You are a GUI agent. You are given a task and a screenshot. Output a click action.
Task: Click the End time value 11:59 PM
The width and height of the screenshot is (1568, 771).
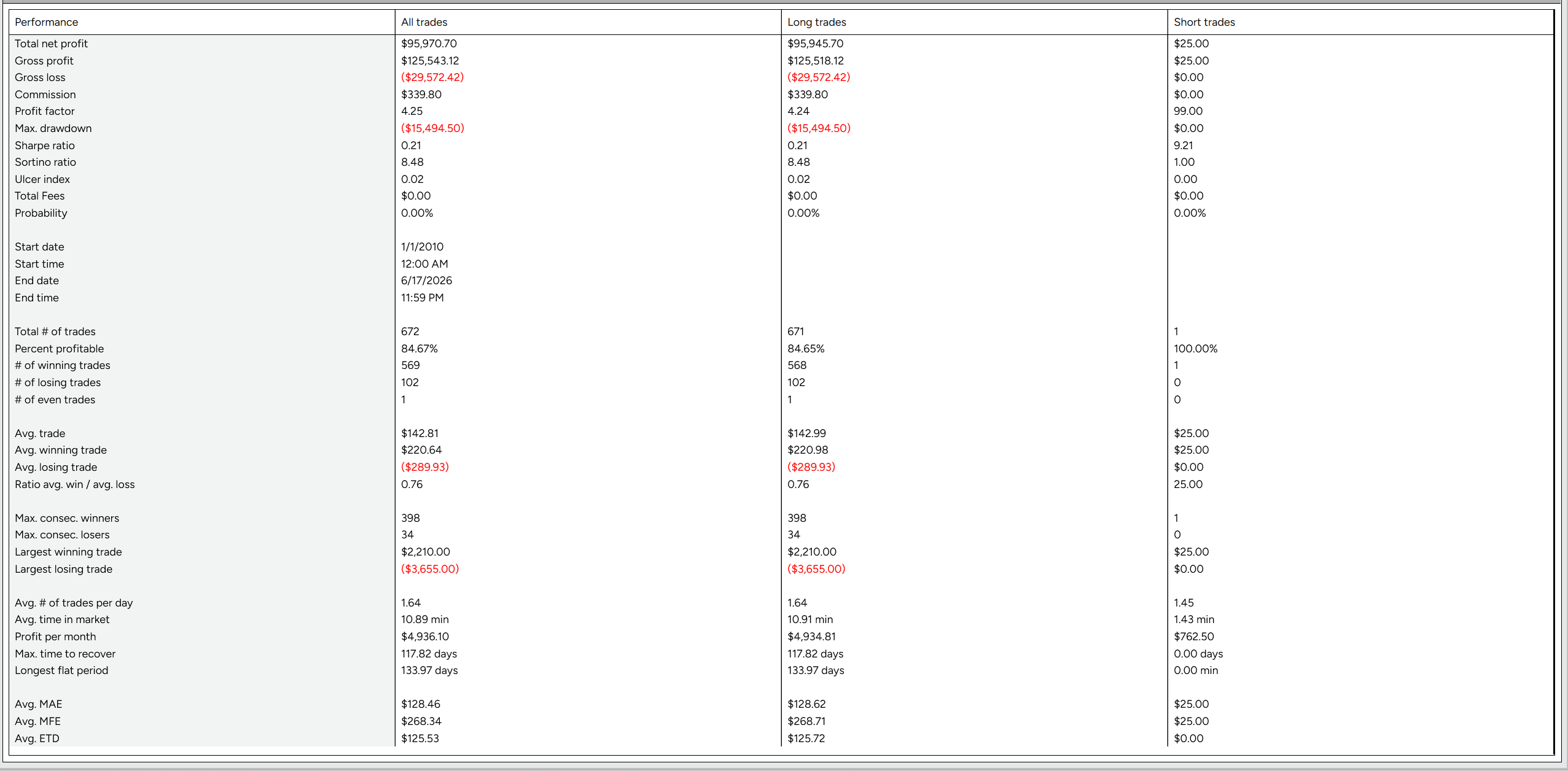coord(422,298)
